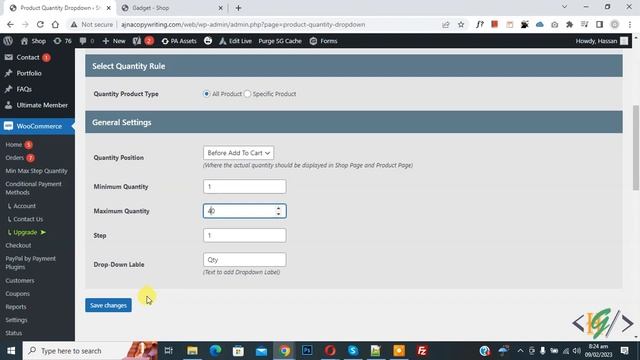Open browser side panel icon
Image resolution: width=640 pixels, height=360 pixels.
tap(599, 24)
